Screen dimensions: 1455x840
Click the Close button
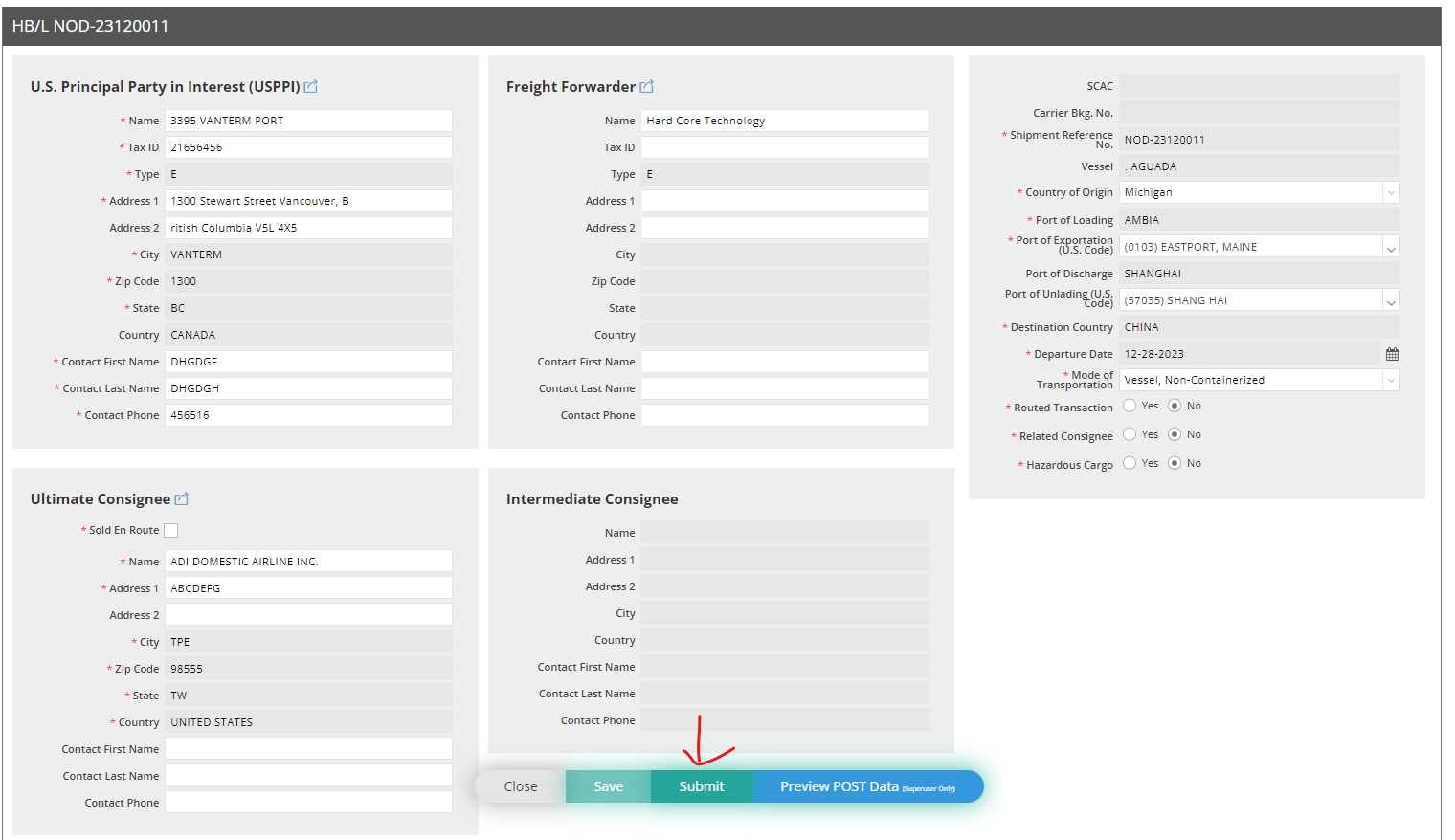(x=519, y=785)
